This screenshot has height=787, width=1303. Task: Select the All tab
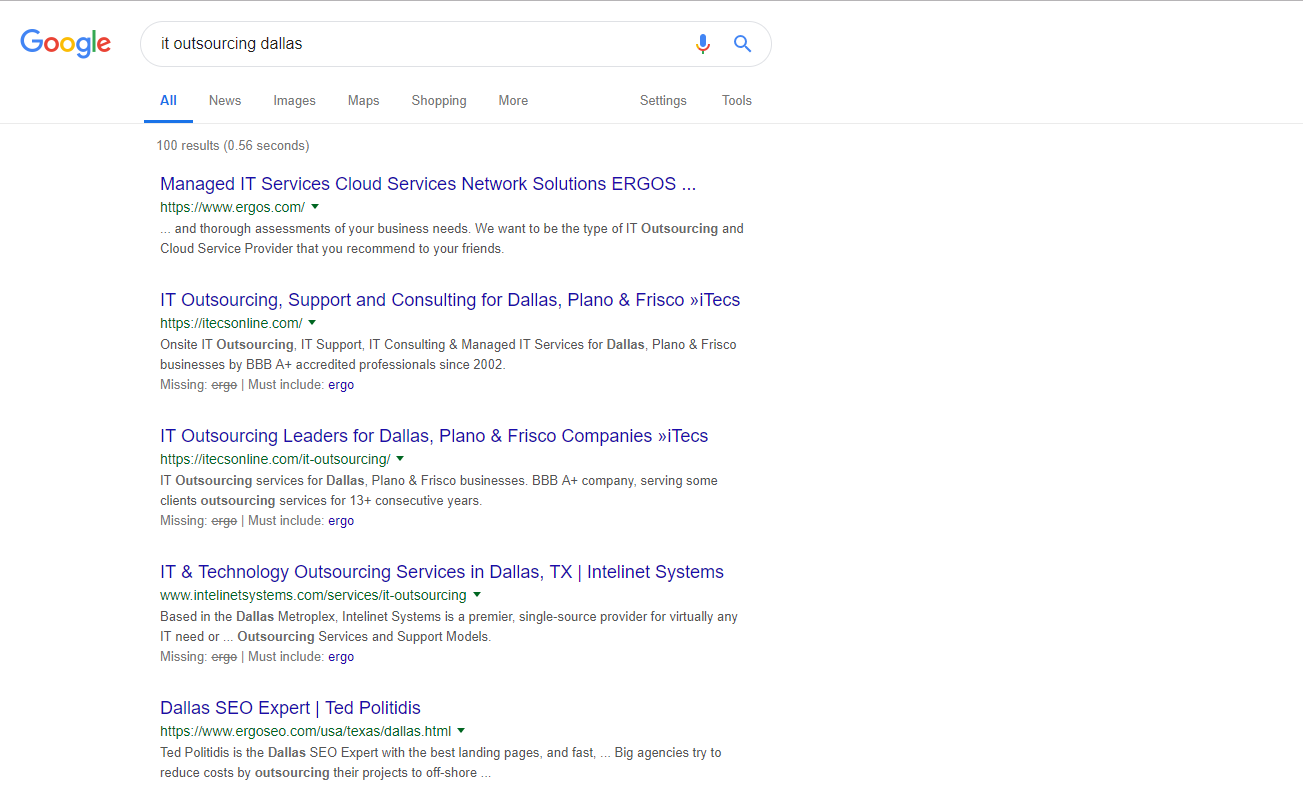point(168,100)
